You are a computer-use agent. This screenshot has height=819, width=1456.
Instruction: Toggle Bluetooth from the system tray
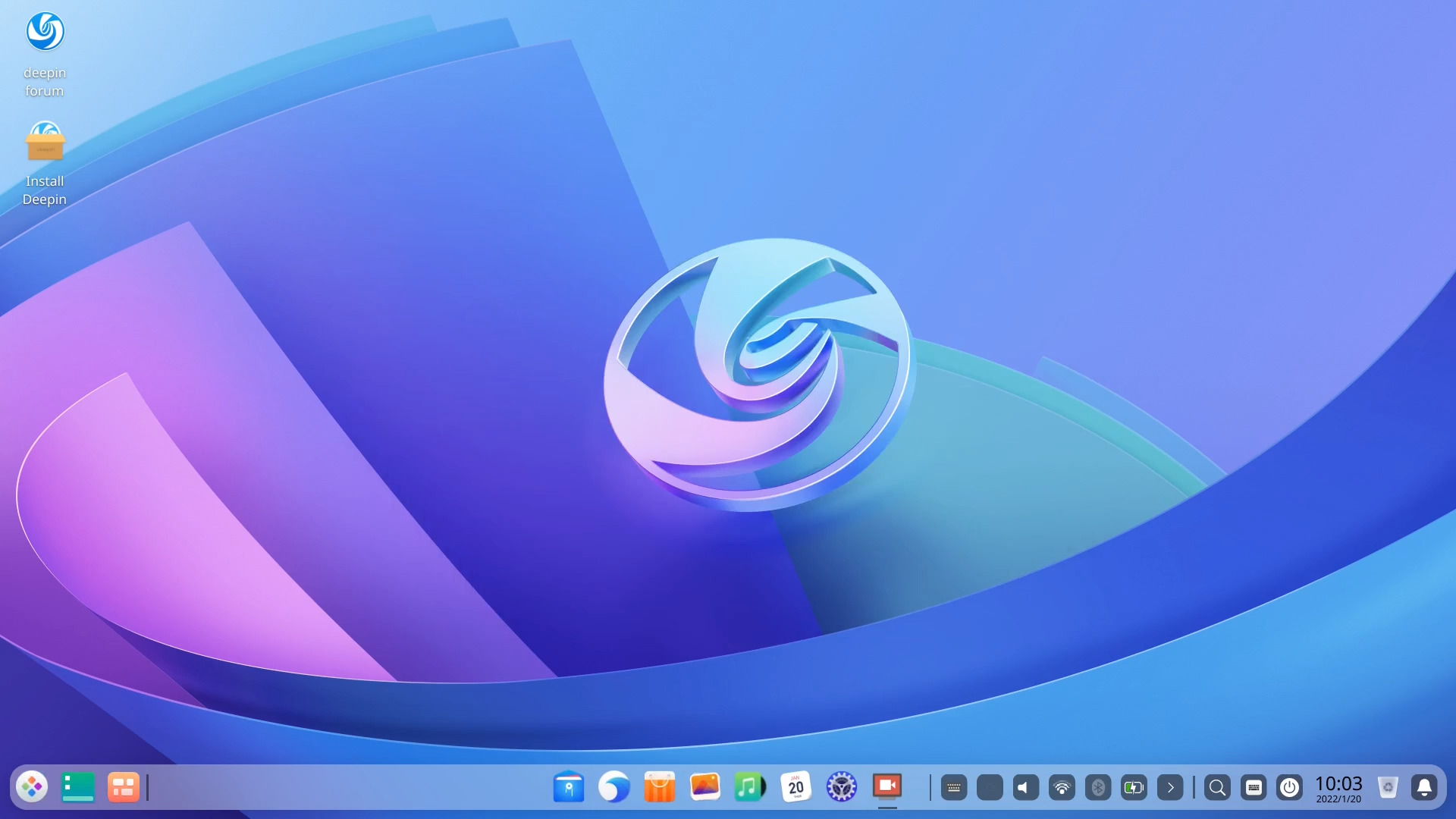click(x=1099, y=788)
